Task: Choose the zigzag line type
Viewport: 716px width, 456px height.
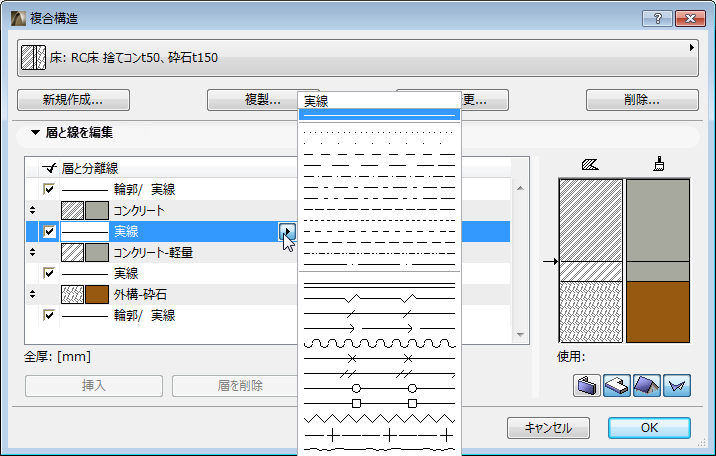Action: pos(379,418)
